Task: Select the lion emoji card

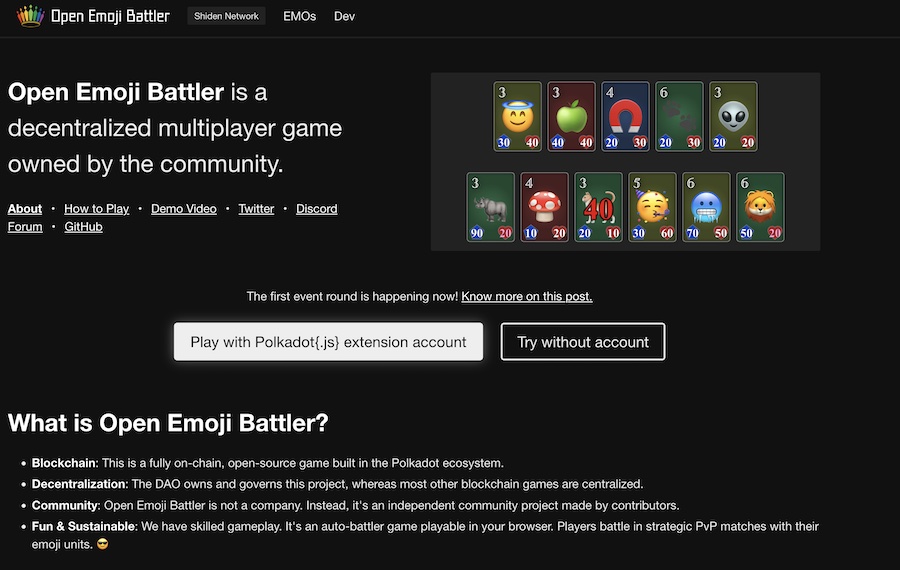Action: [x=760, y=207]
